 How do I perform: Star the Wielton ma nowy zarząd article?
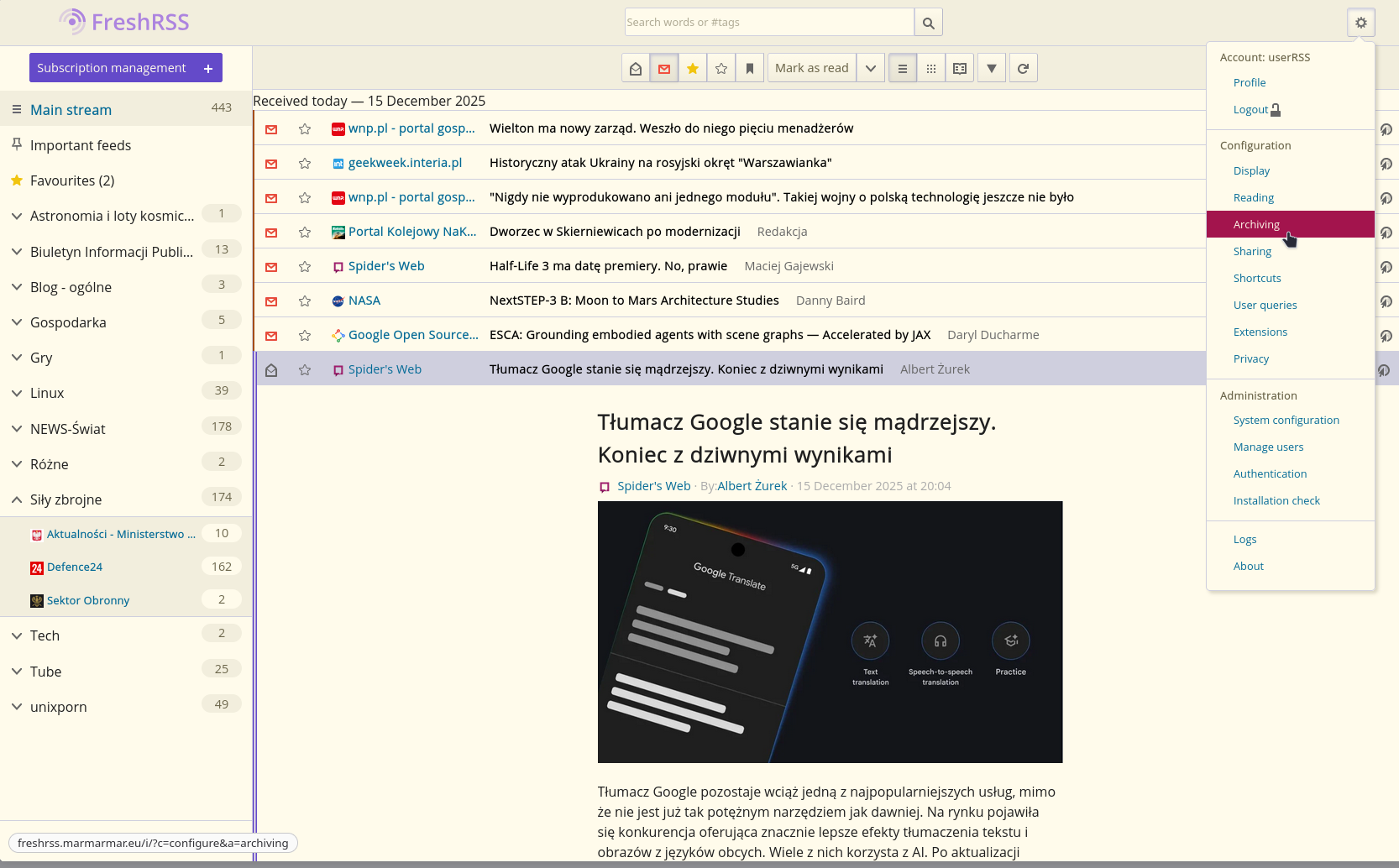[x=305, y=129]
